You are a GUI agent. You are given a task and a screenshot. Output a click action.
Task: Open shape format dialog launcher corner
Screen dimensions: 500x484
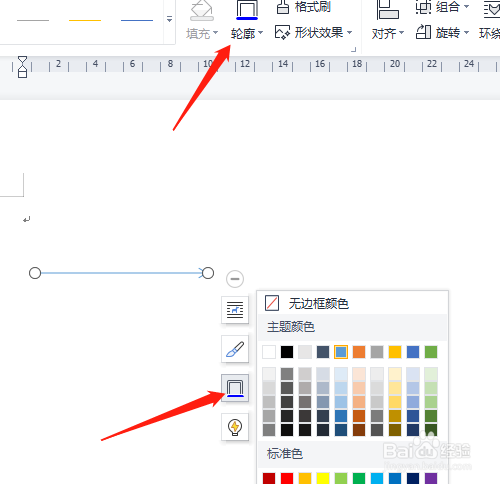[354, 50]
